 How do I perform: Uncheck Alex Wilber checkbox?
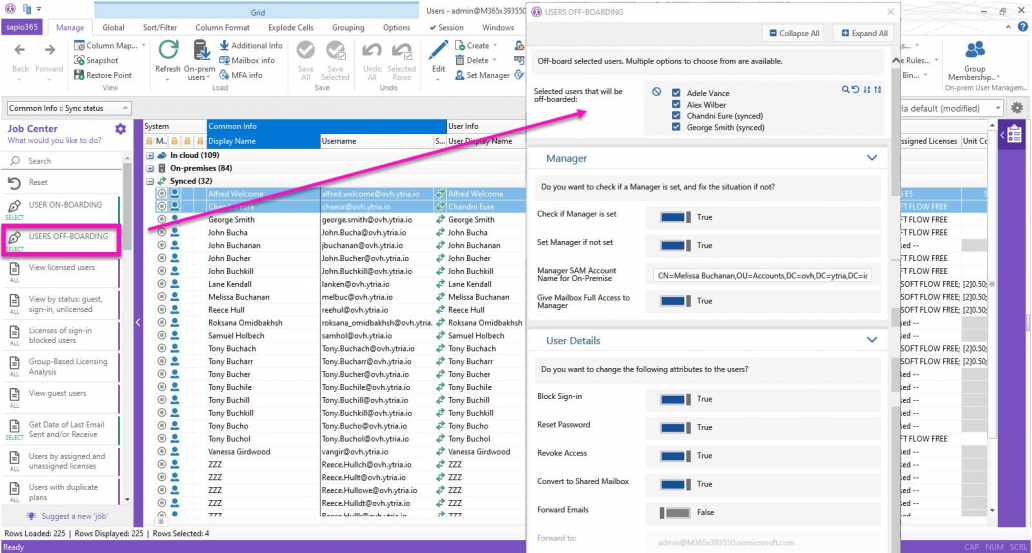pyautogui.click(x=676, y=105)
